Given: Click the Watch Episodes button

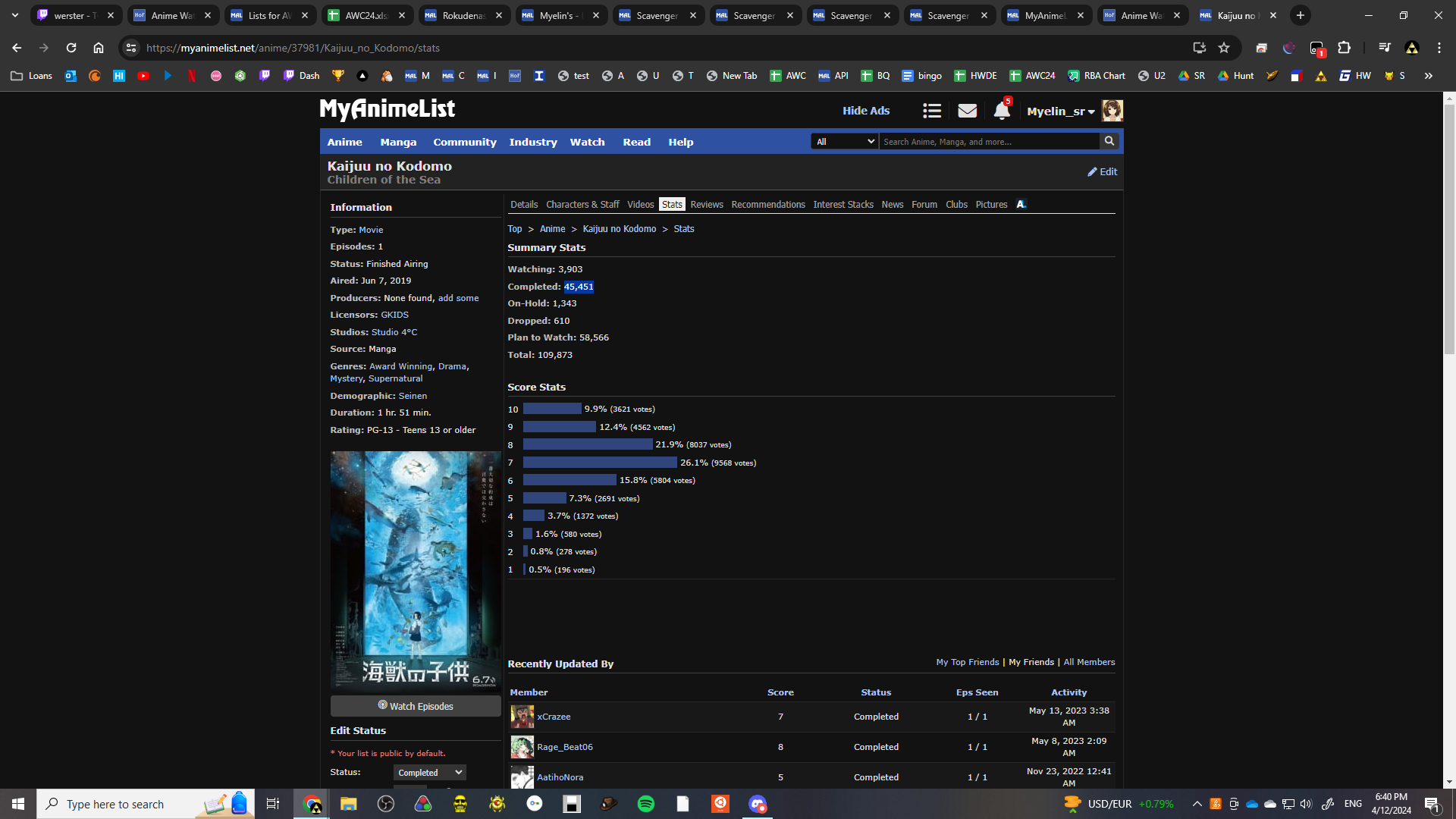Looking at the screenshot, I should [x=416, y=706].
